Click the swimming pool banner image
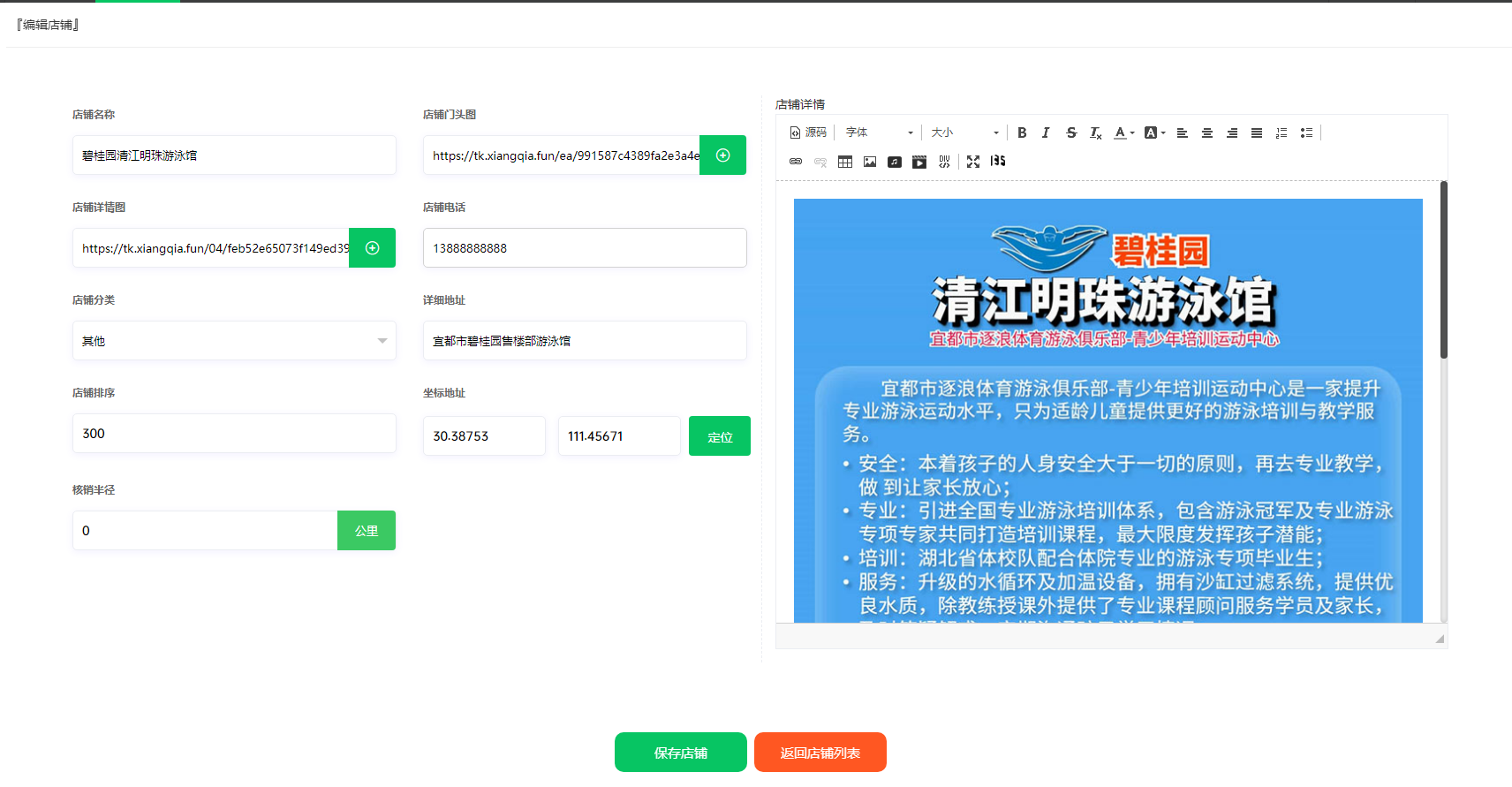 [1108, 411]
